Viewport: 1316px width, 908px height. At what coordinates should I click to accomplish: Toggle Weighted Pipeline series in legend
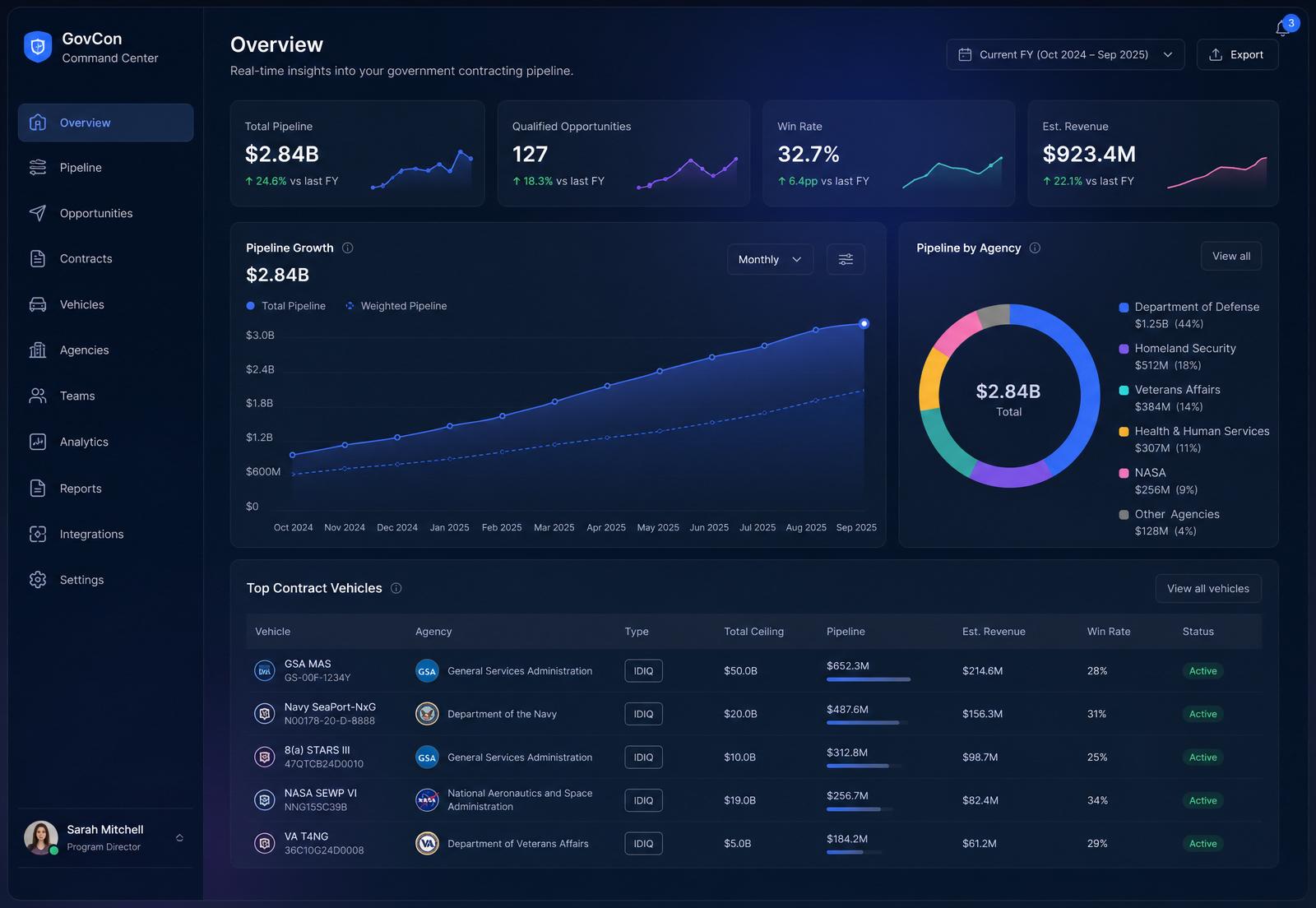click(396, 306)
